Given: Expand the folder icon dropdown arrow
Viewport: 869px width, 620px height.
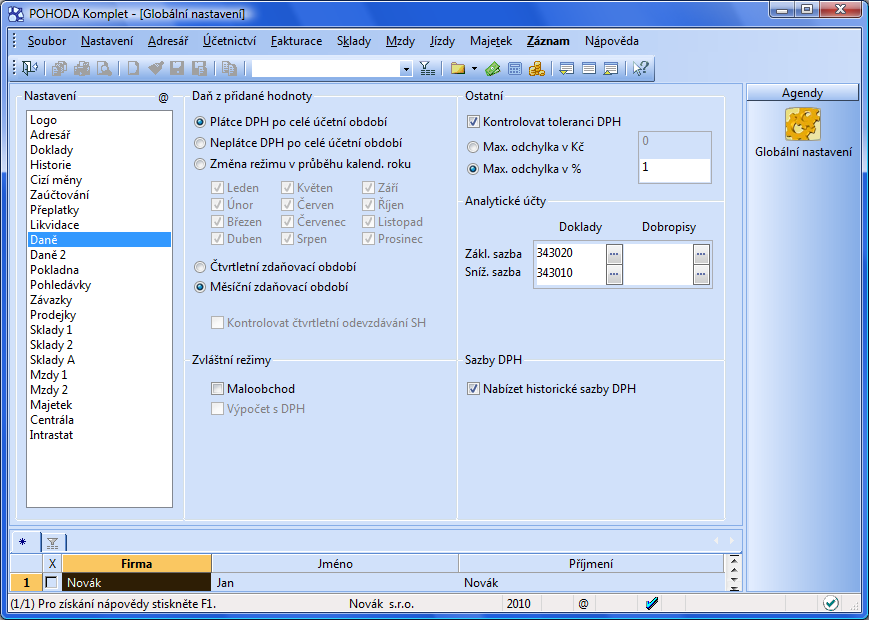Looking at the screenshot, I should (474, 69).
